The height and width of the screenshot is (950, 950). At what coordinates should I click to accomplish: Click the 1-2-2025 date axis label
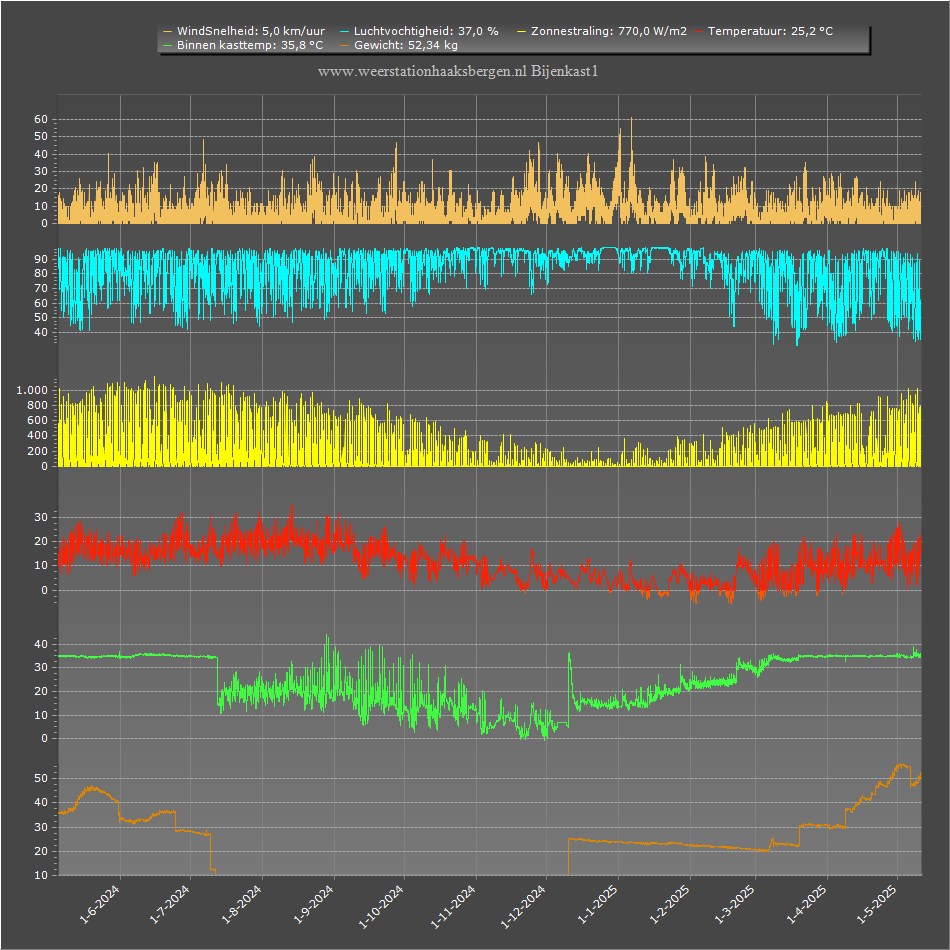click(x=669, y=904)
